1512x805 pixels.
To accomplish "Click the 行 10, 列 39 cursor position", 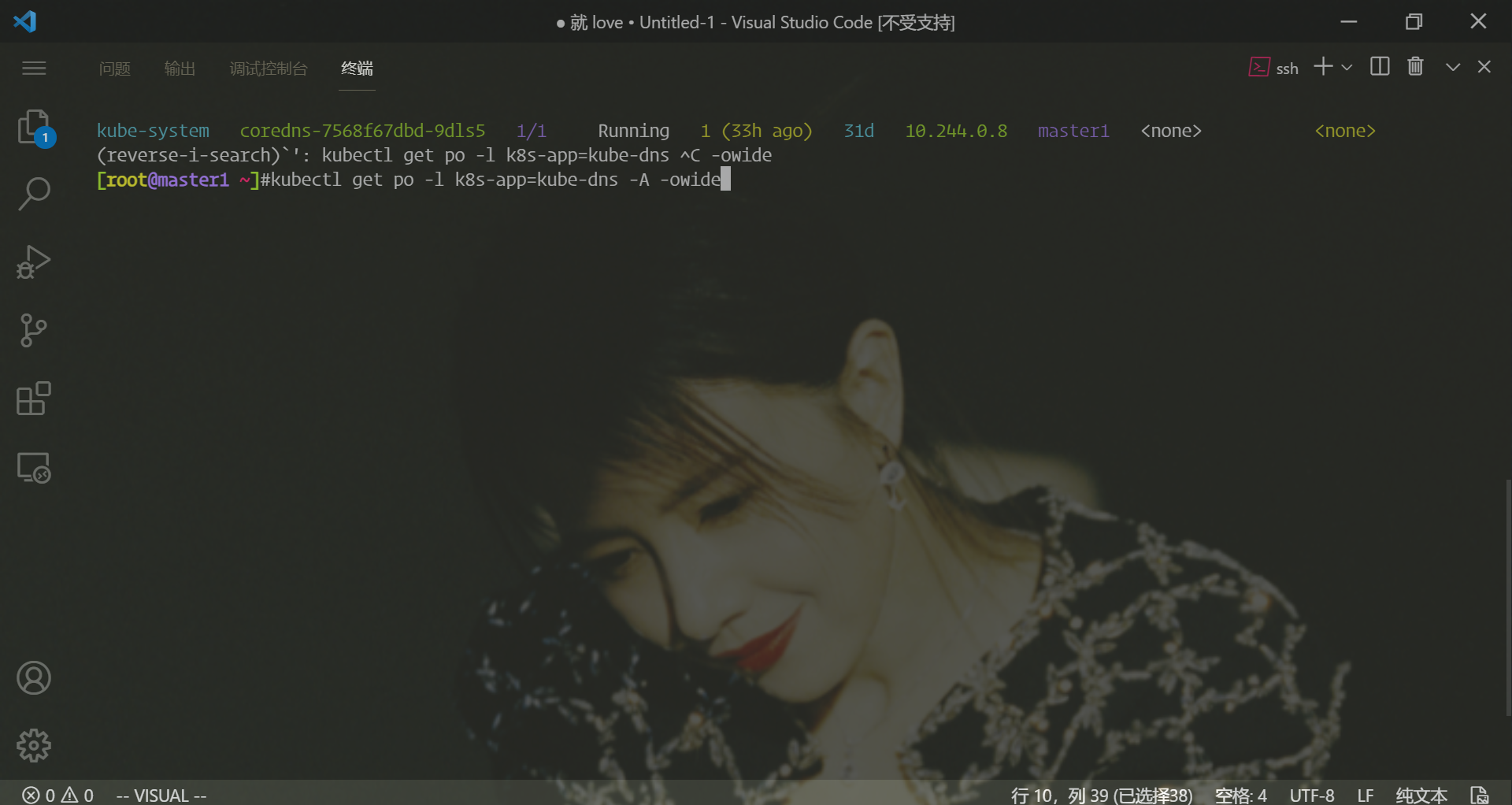I will point(1102,796).
